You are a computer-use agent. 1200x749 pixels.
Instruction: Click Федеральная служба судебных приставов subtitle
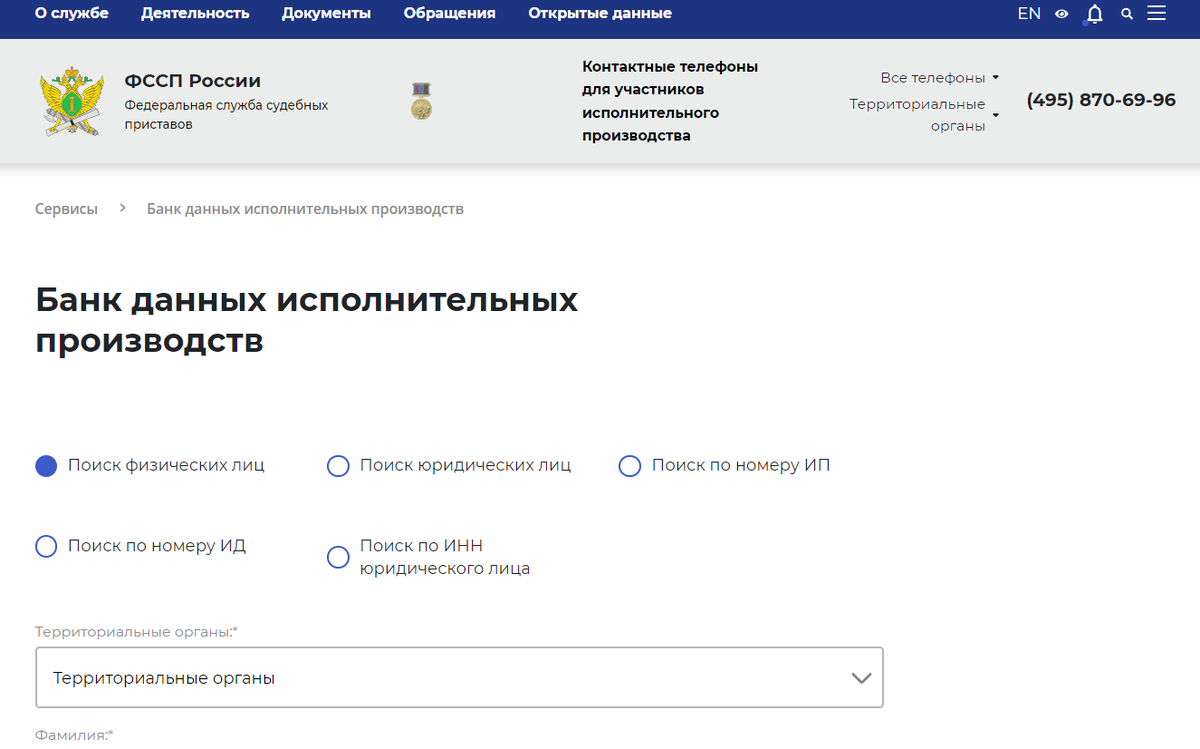[x=226, y=115]
